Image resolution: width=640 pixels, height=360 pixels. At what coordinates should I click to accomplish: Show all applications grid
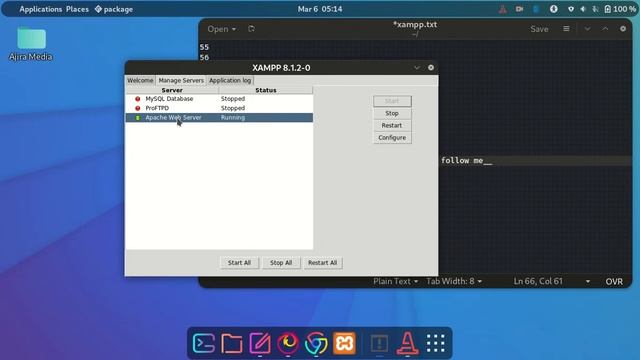[435, 343]
